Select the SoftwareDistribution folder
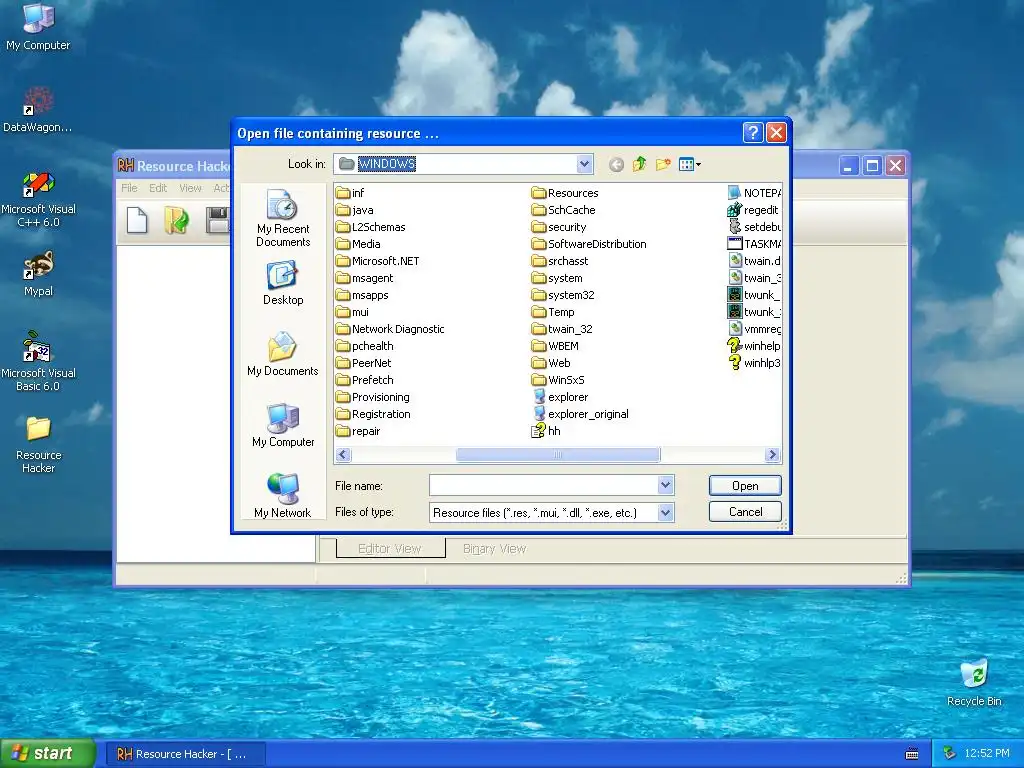Screen dimensions: 1024x768 [589, 244]
